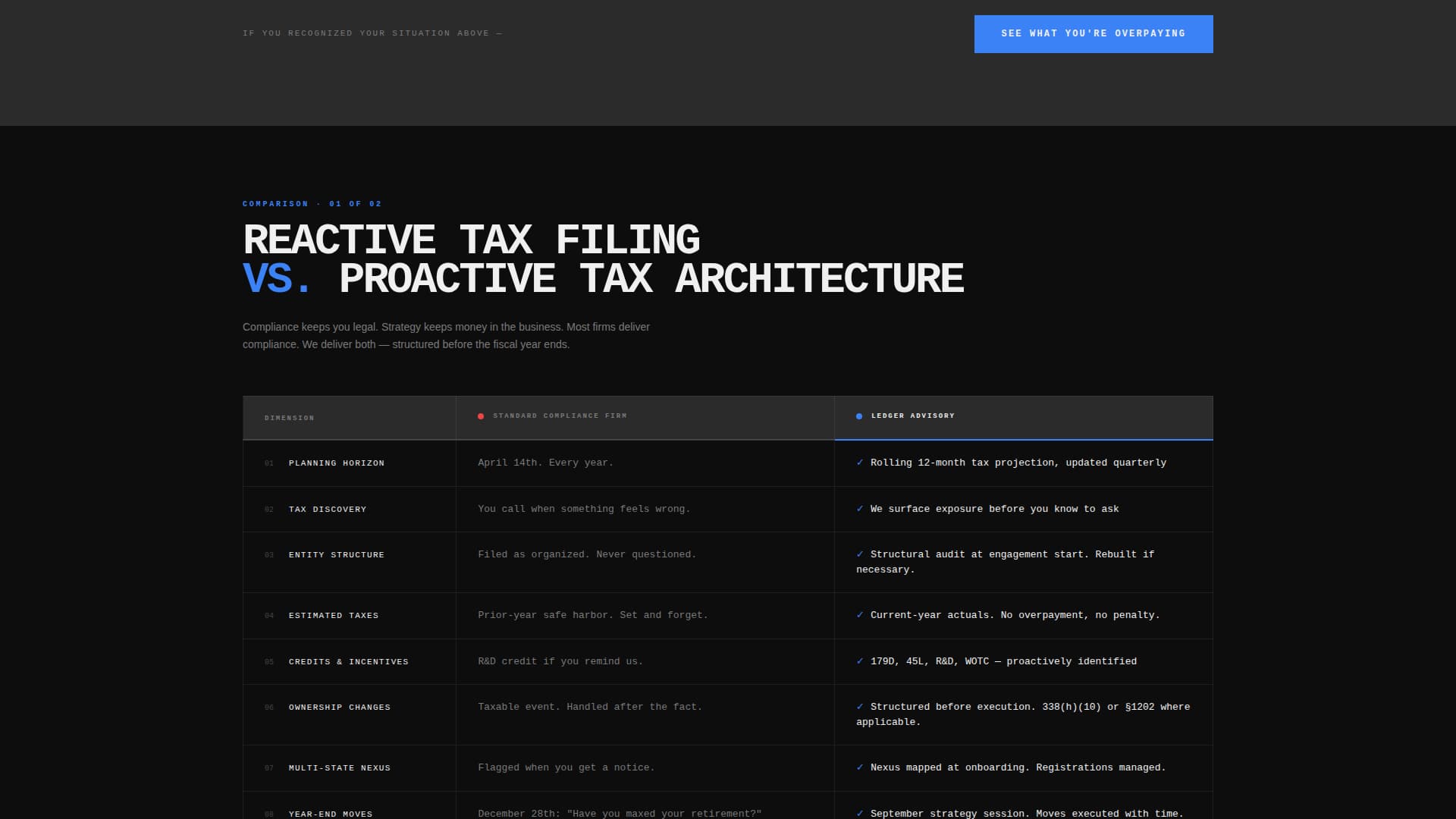Click the Tax Discovery row label
Screen dimensions: 1456x819
[328, 510]
